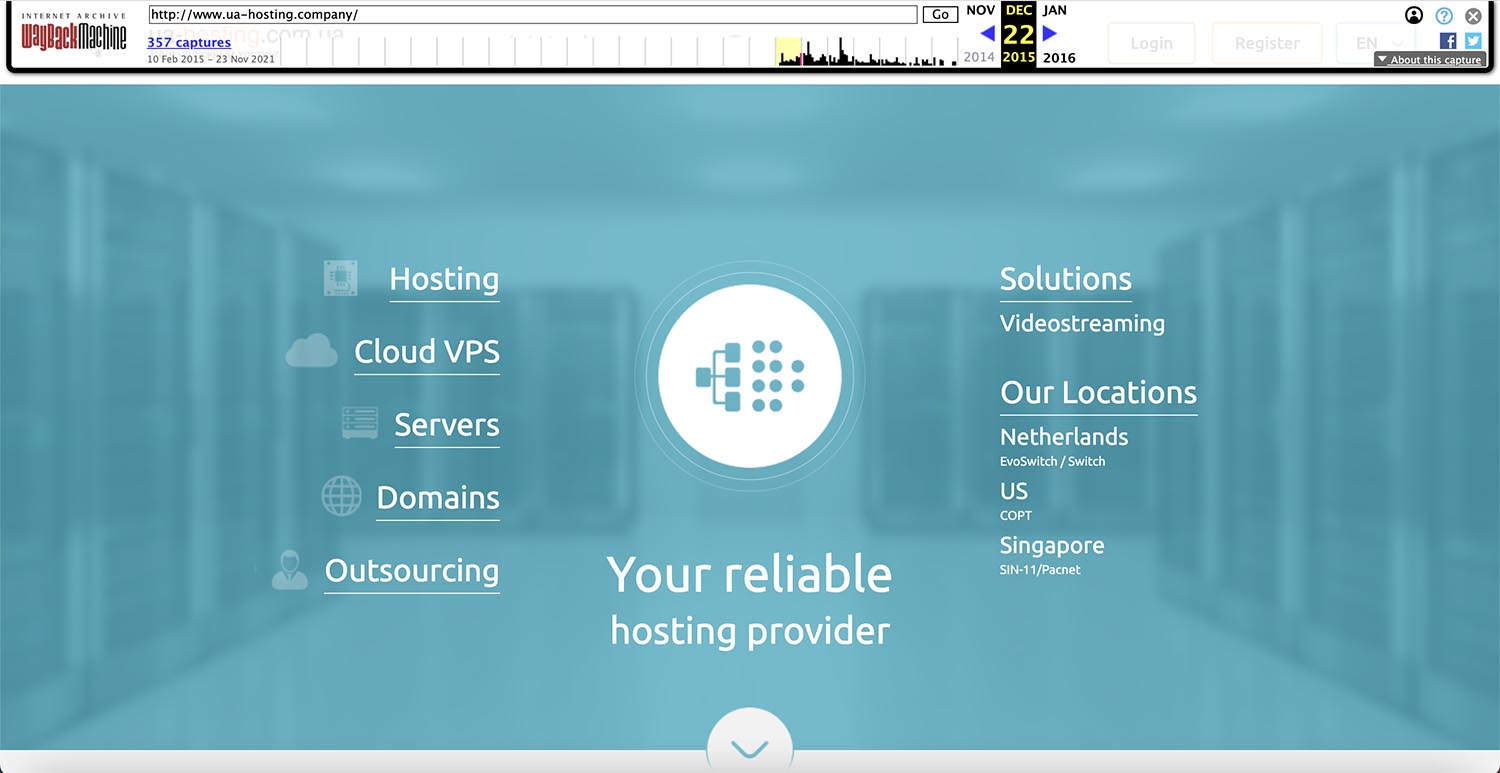The width and height of the screenshot is (1500, 773).
Task: Click the central network logo circle
Action: tap(750, 376)
